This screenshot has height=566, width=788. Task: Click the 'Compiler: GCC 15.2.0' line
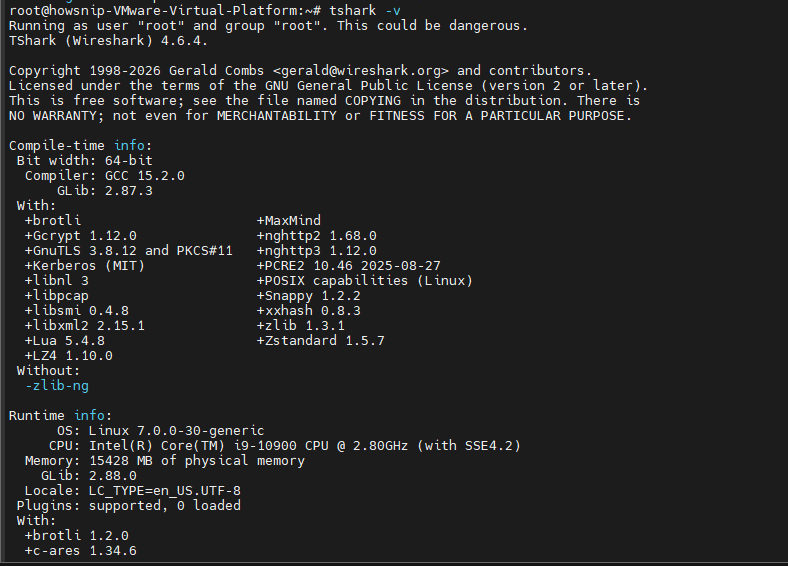point(105,176)
